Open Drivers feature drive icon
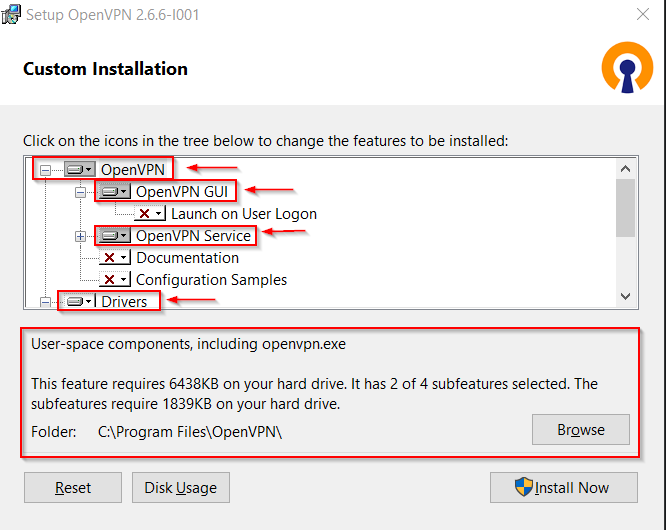The width and height of the screenshot is (666, 530). pyautogui.click(x=79, y=301)
